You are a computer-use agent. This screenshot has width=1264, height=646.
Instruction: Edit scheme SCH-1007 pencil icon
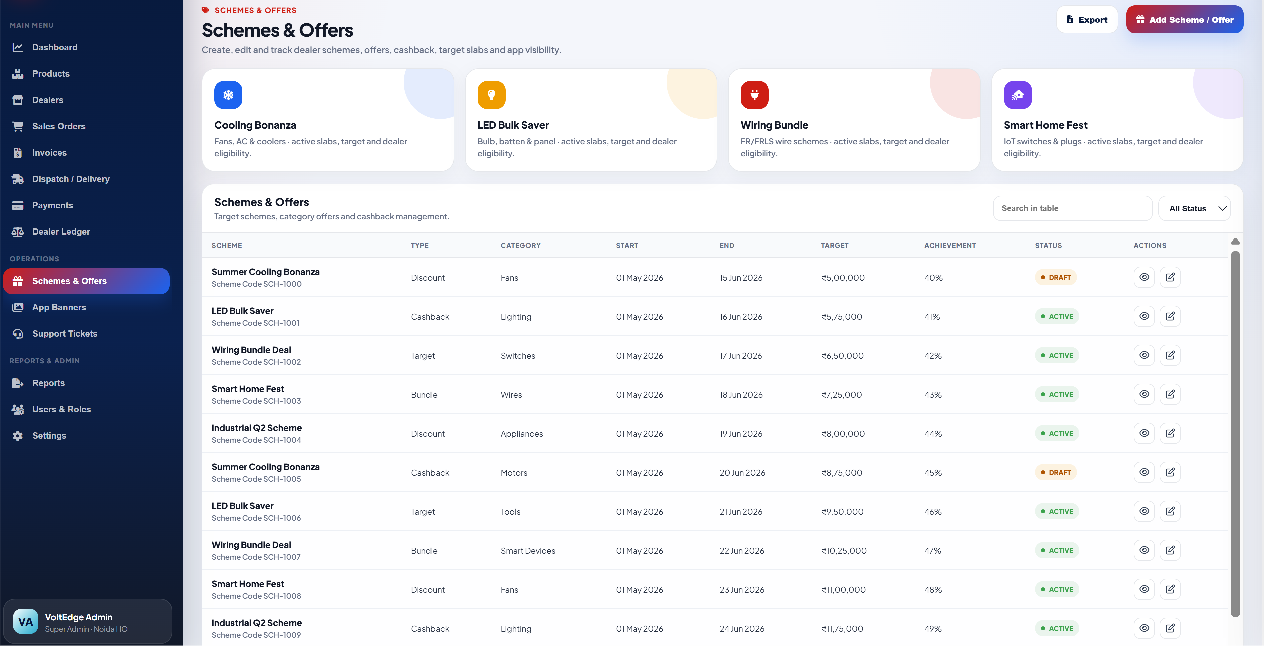pyautogui.click(x=1170, y=550)
